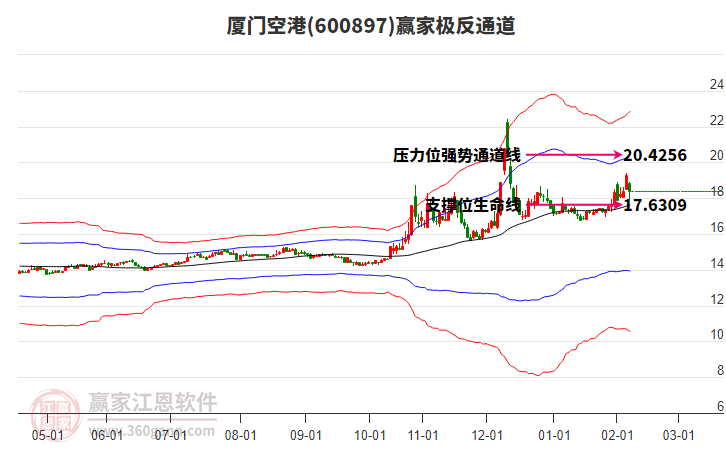Viewport: 726px width, 450px height.
Task: Click the price axis value 10
Action: click(717, 334)
